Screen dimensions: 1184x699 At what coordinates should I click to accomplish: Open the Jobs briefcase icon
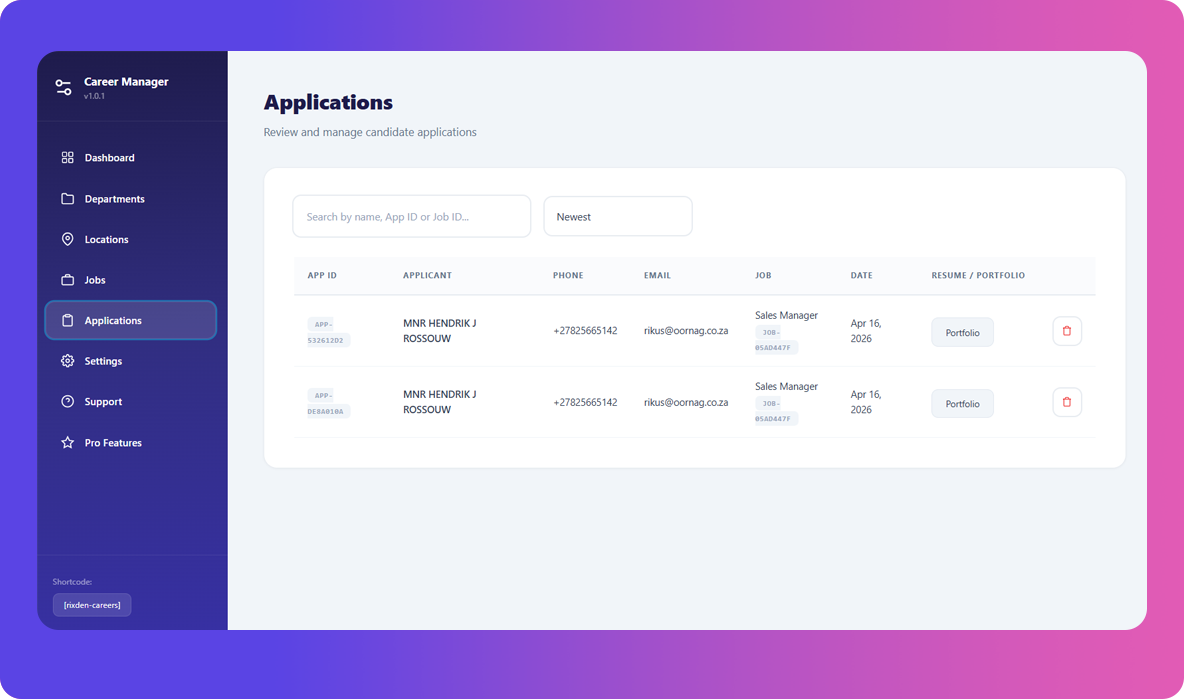coord(67,280)
